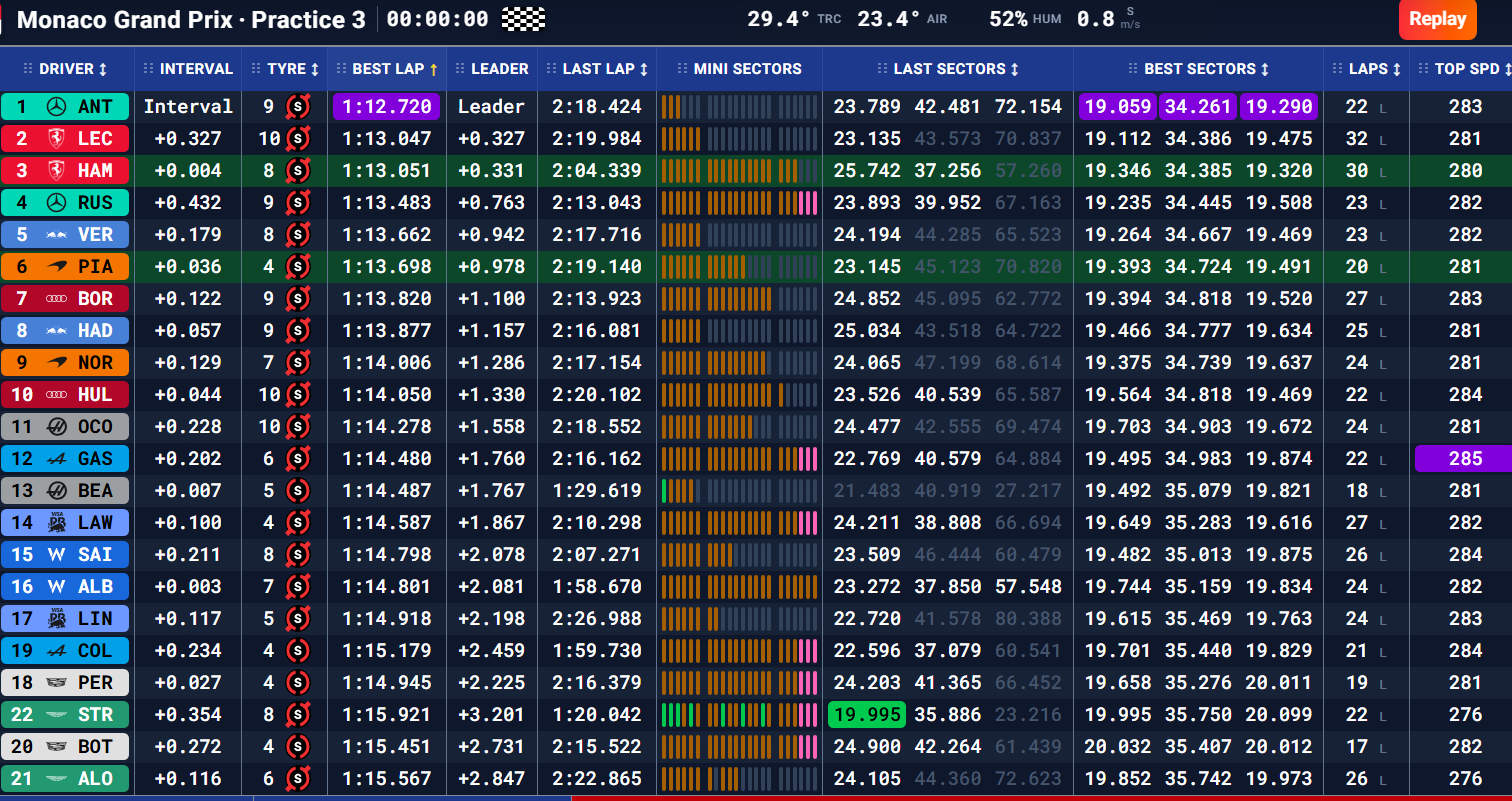This screenshot has height=801, width=1512.
Task: Click the BEST SECTORS sort arrow
Action: click(1265, 70)
